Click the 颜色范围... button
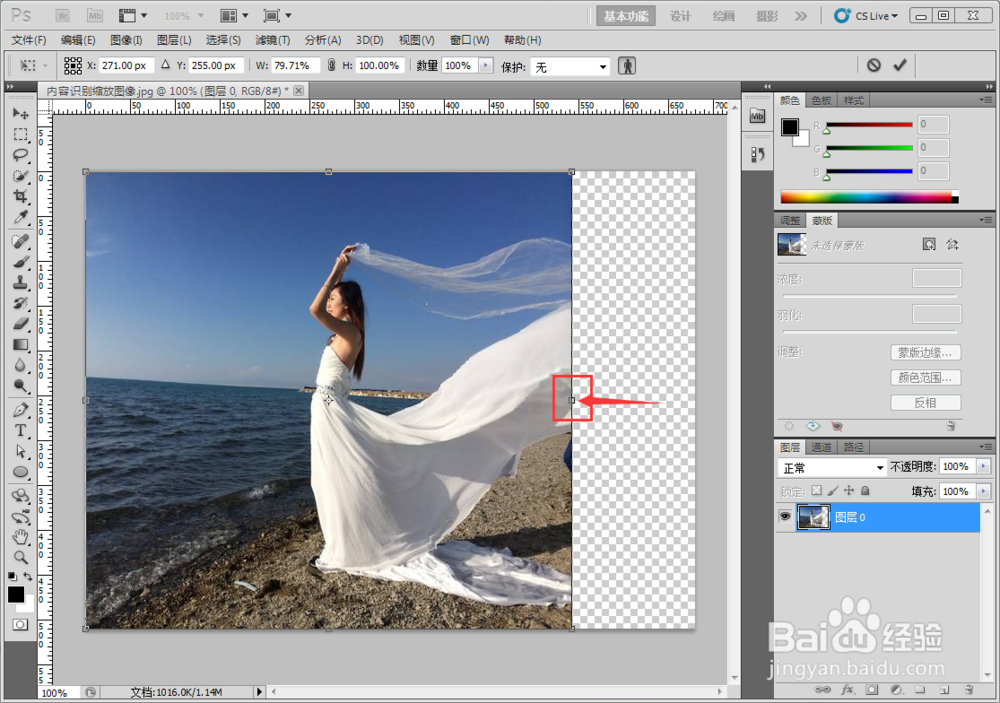The width and height of the screenshot is (1000, 703). (x=925, y=378)
